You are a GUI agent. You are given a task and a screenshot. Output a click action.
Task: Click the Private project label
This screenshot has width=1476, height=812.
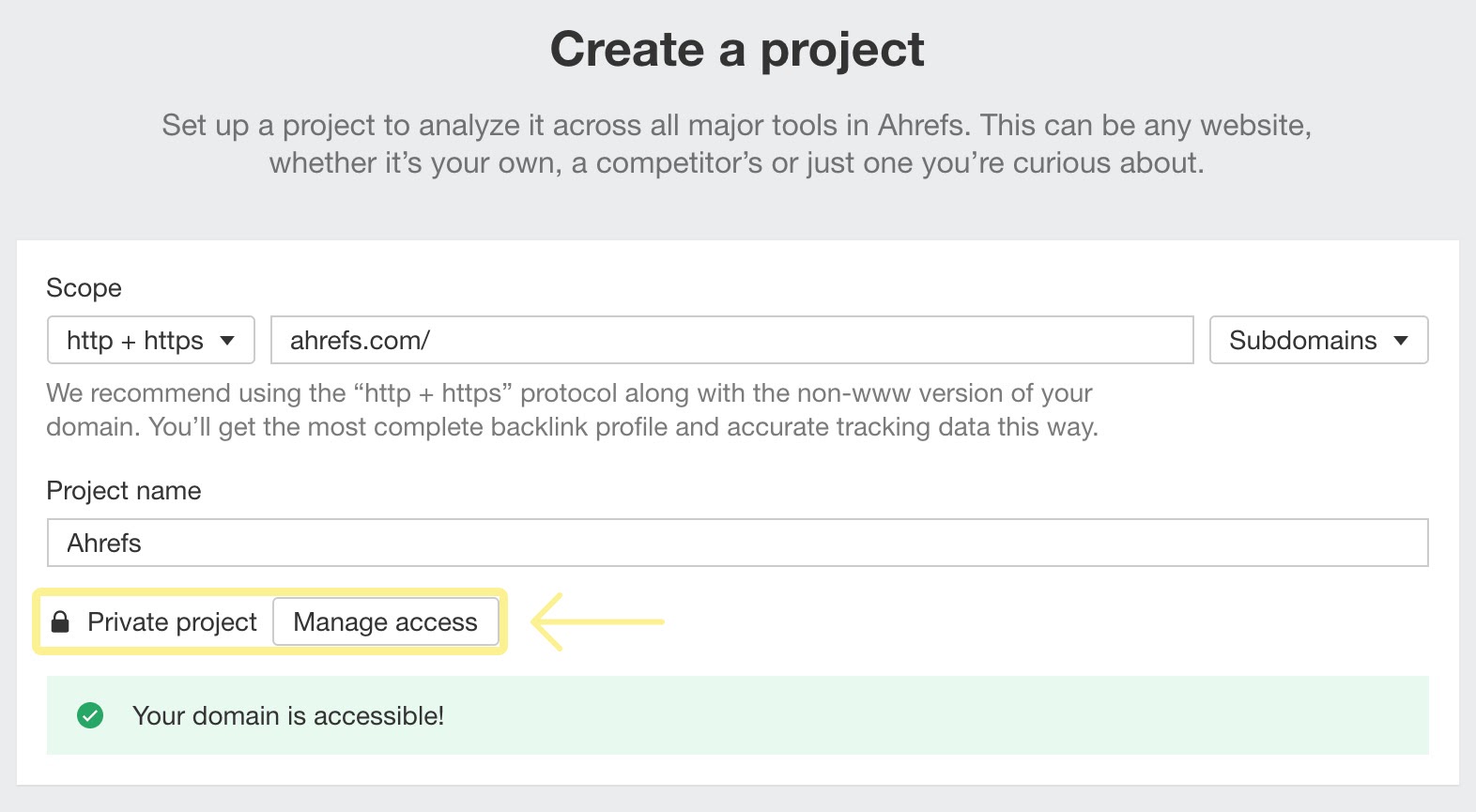172,621
